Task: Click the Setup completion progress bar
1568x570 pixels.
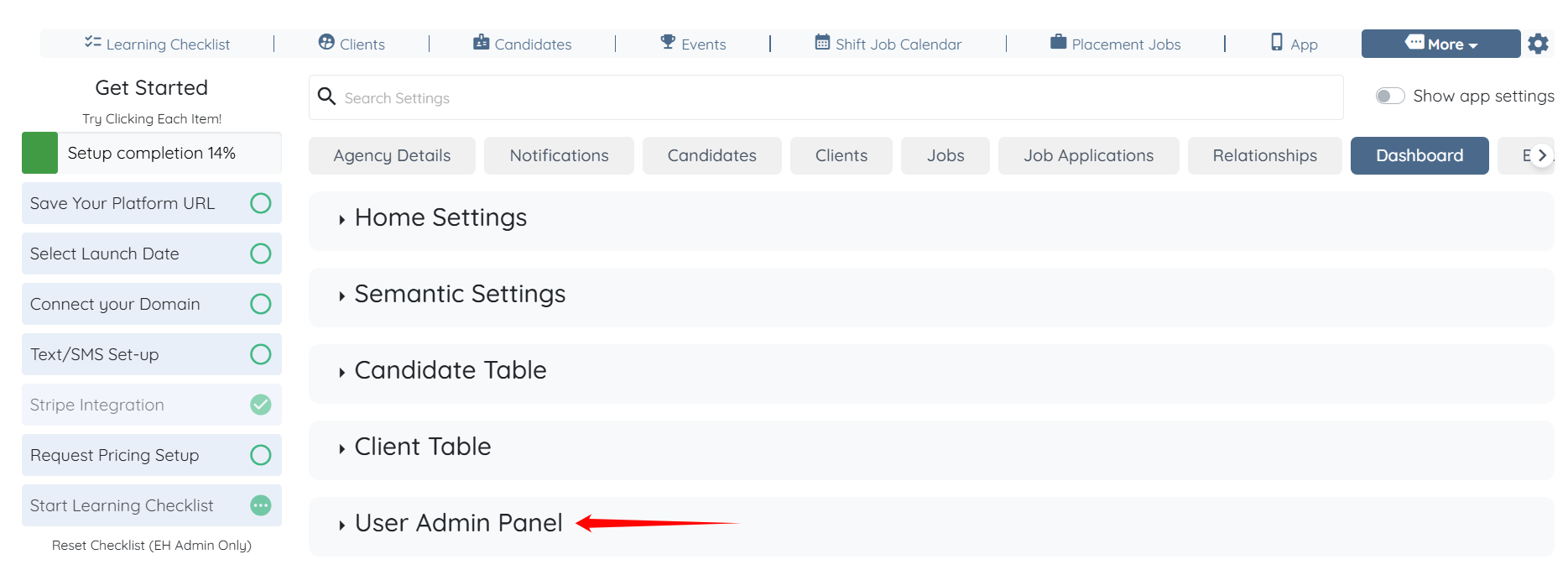Action: click(152, 153)
